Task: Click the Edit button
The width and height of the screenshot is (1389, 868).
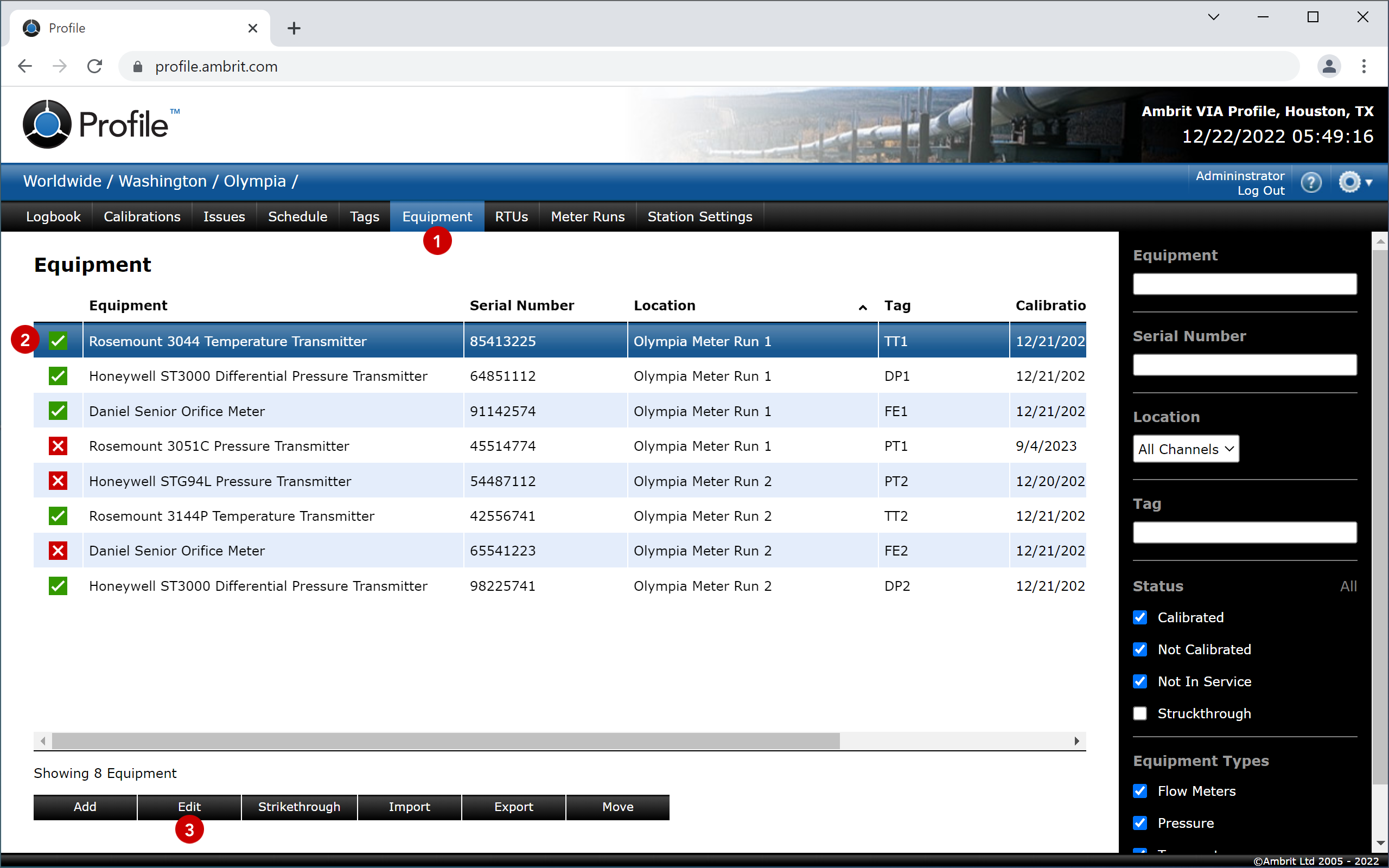Action: pyautogui.click(x=189, y=807)
